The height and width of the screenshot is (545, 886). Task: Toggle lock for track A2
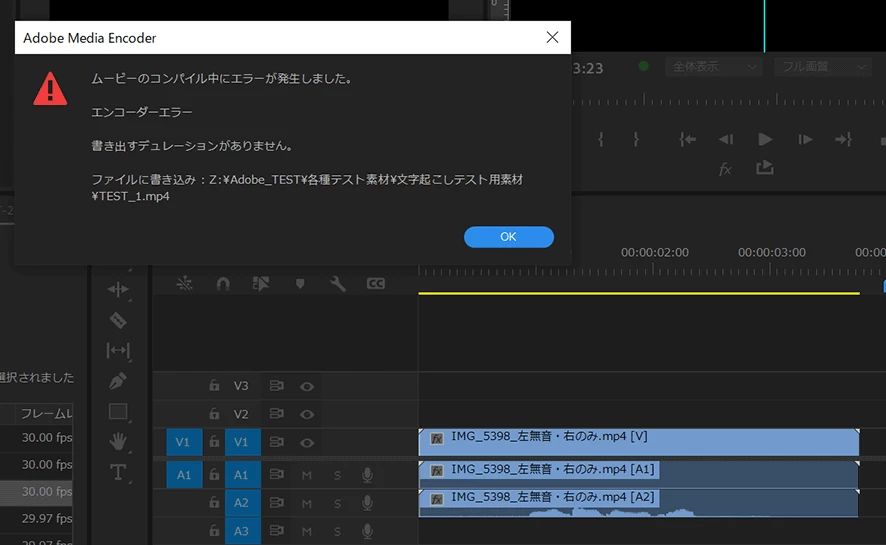click(214, 502)
